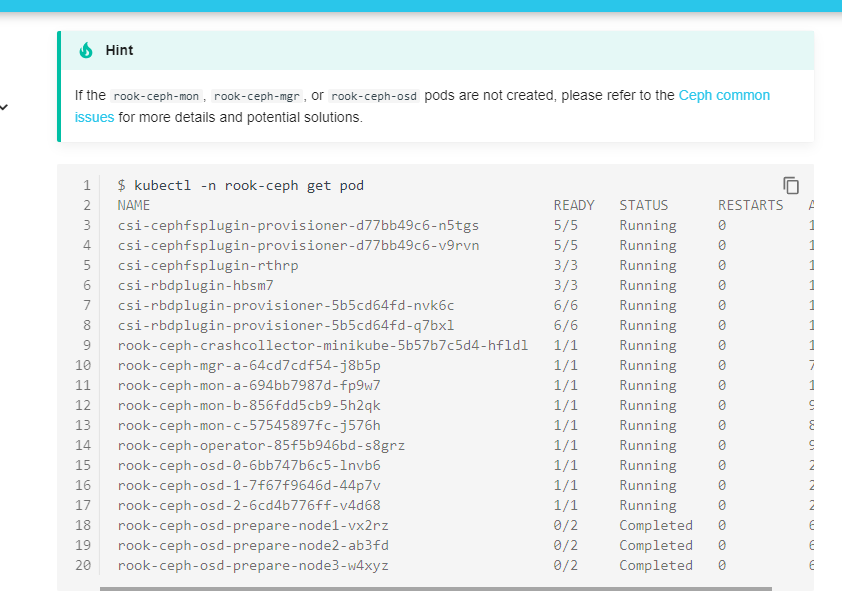Viewport: 842px width, 606px height.
Task: Copy the code block with copy icon
Action: tap(790, 186)
